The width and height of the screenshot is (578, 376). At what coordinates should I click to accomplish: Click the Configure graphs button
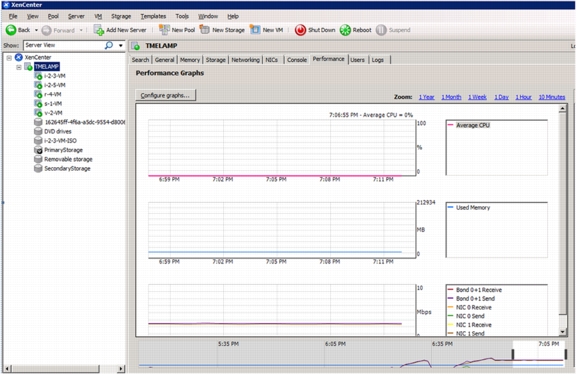click(165, 95)
